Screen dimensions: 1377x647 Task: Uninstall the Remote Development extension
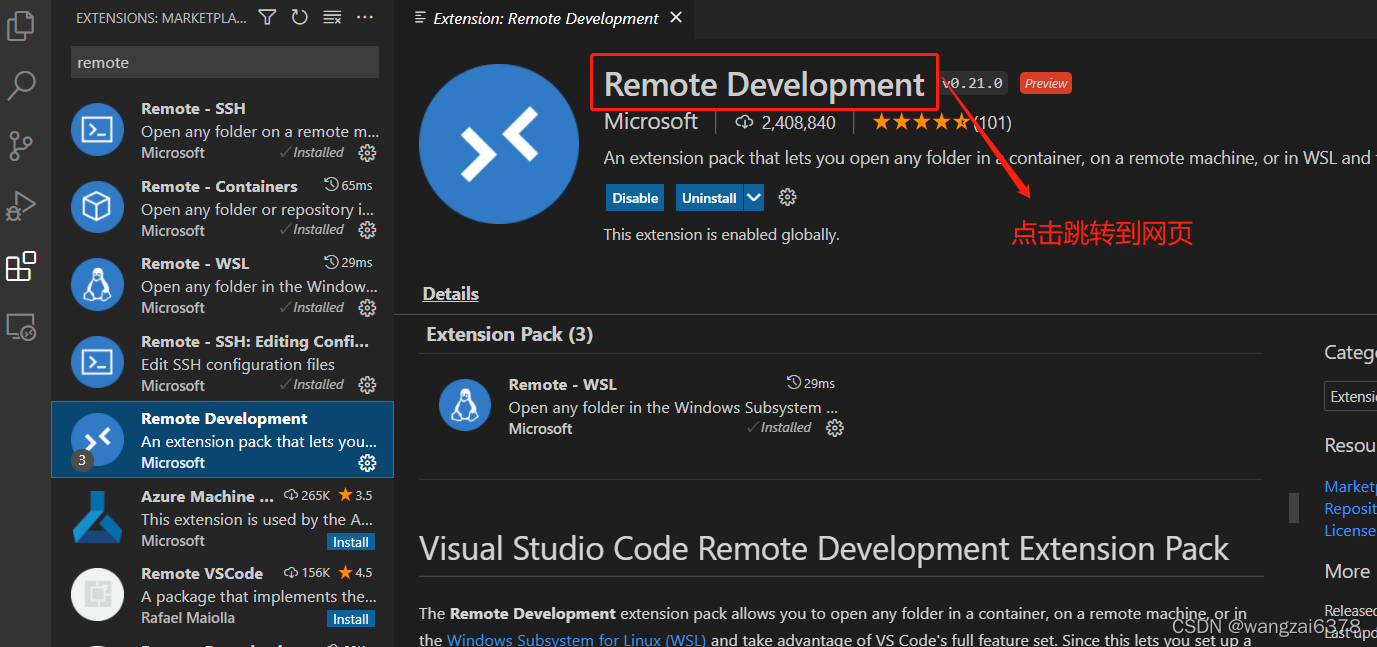(x=709, y=198)
